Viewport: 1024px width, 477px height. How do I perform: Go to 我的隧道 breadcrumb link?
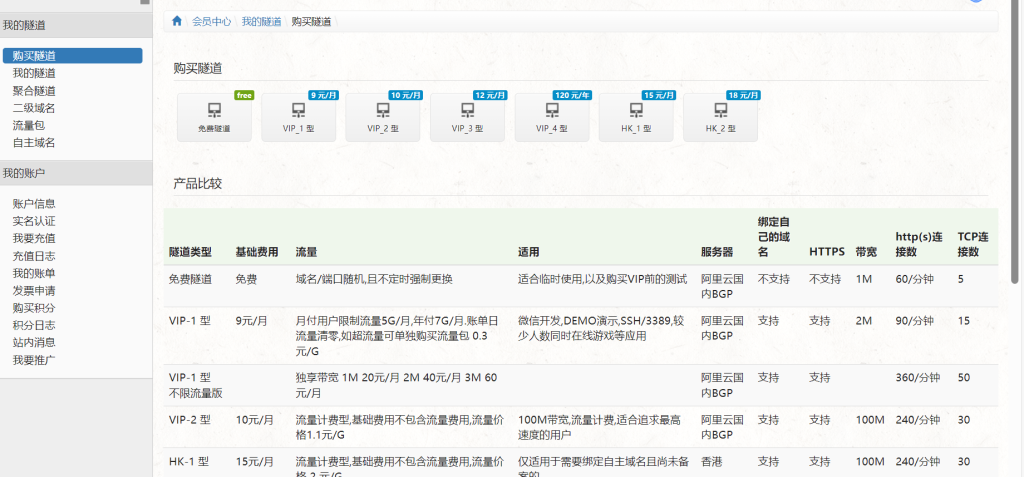[x=261, y=21]
